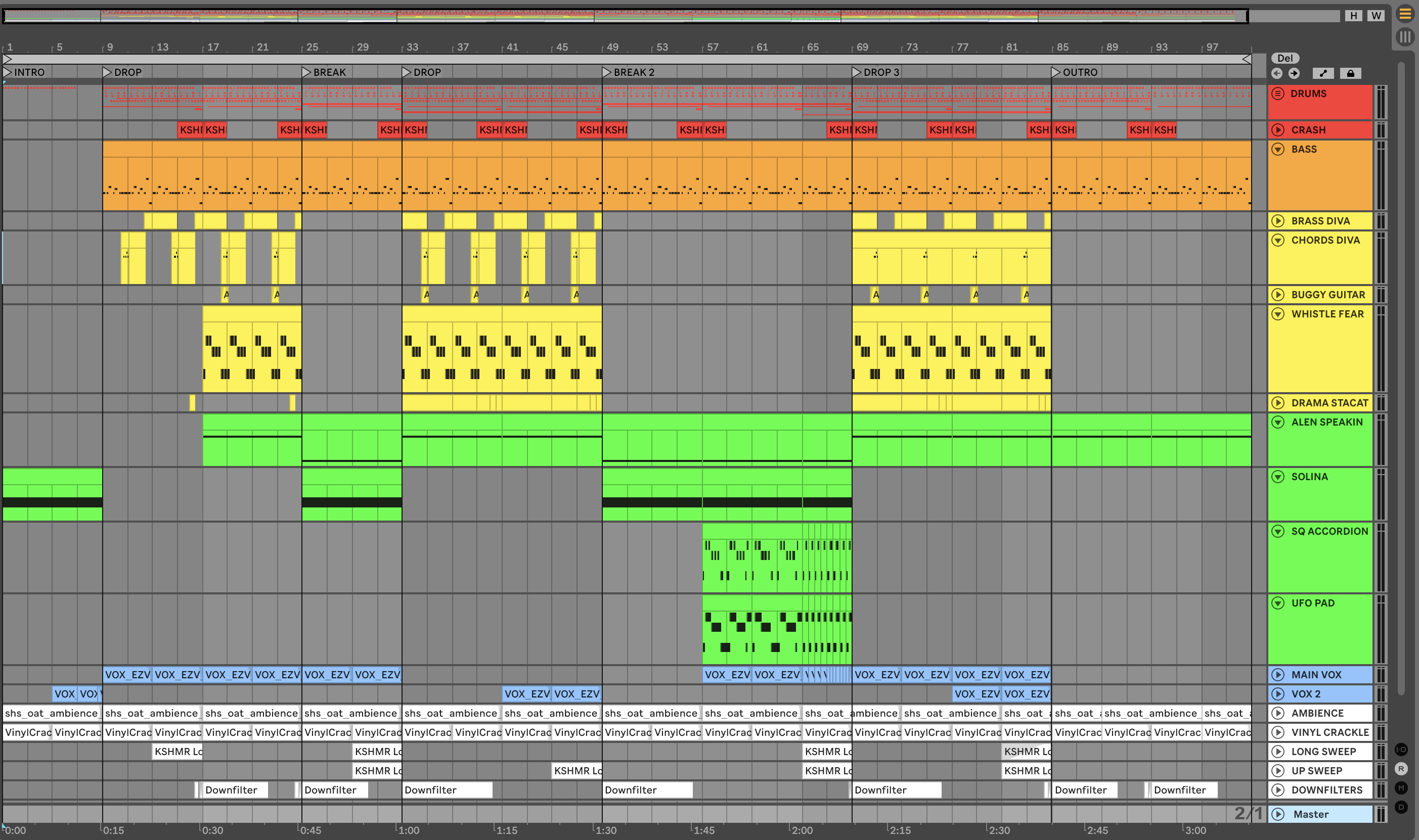
Task: Click the H optimize height button
Action: [x=1353, y=16]
